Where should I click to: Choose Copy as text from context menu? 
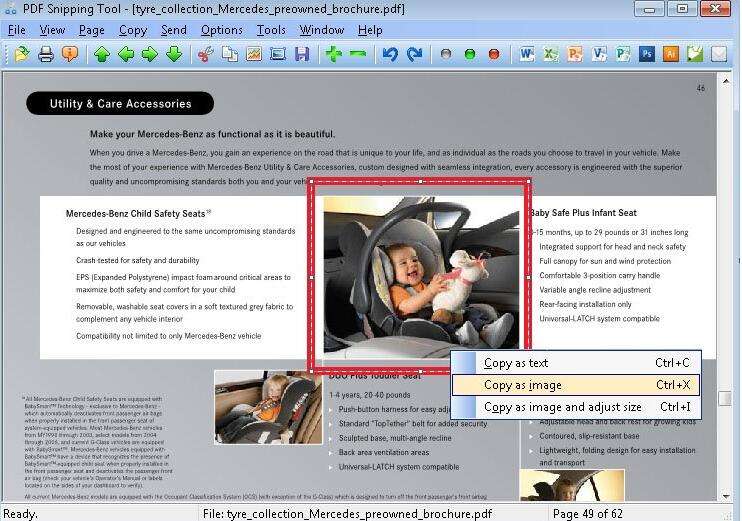point(576,363)
